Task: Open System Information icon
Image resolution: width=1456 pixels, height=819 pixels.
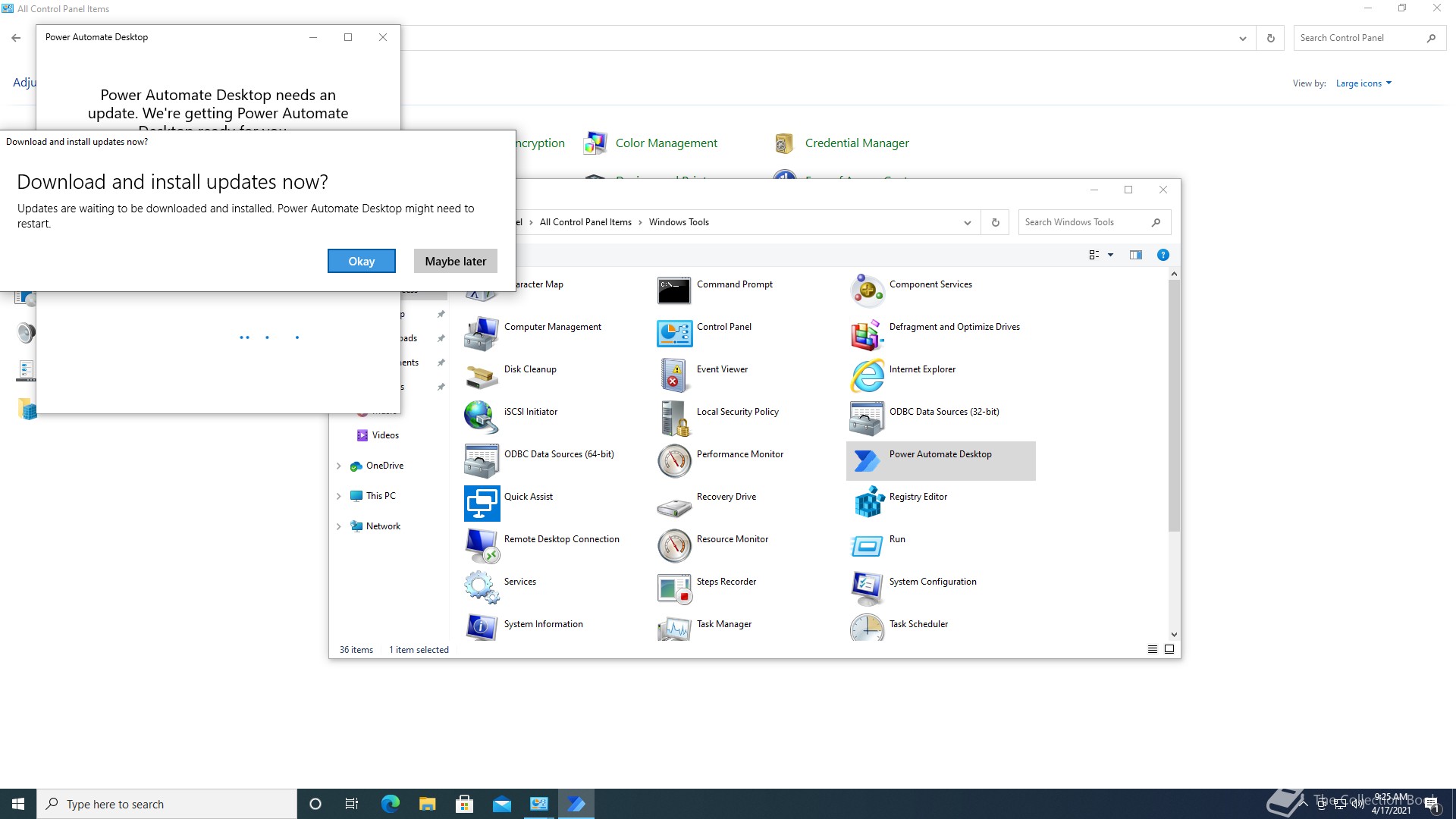Action: pos(482,627)
